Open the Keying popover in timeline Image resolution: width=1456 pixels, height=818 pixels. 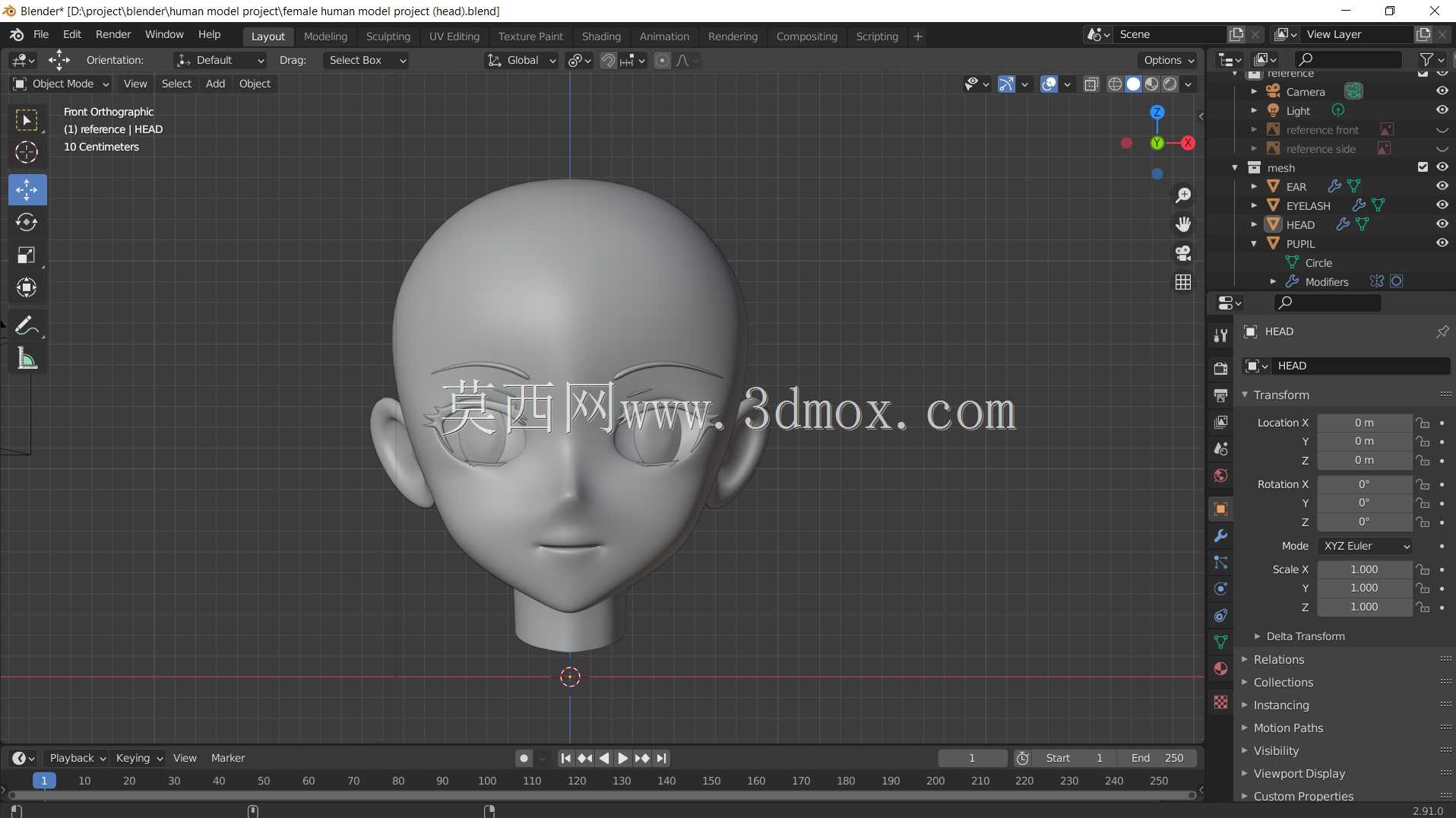(138, 758)
